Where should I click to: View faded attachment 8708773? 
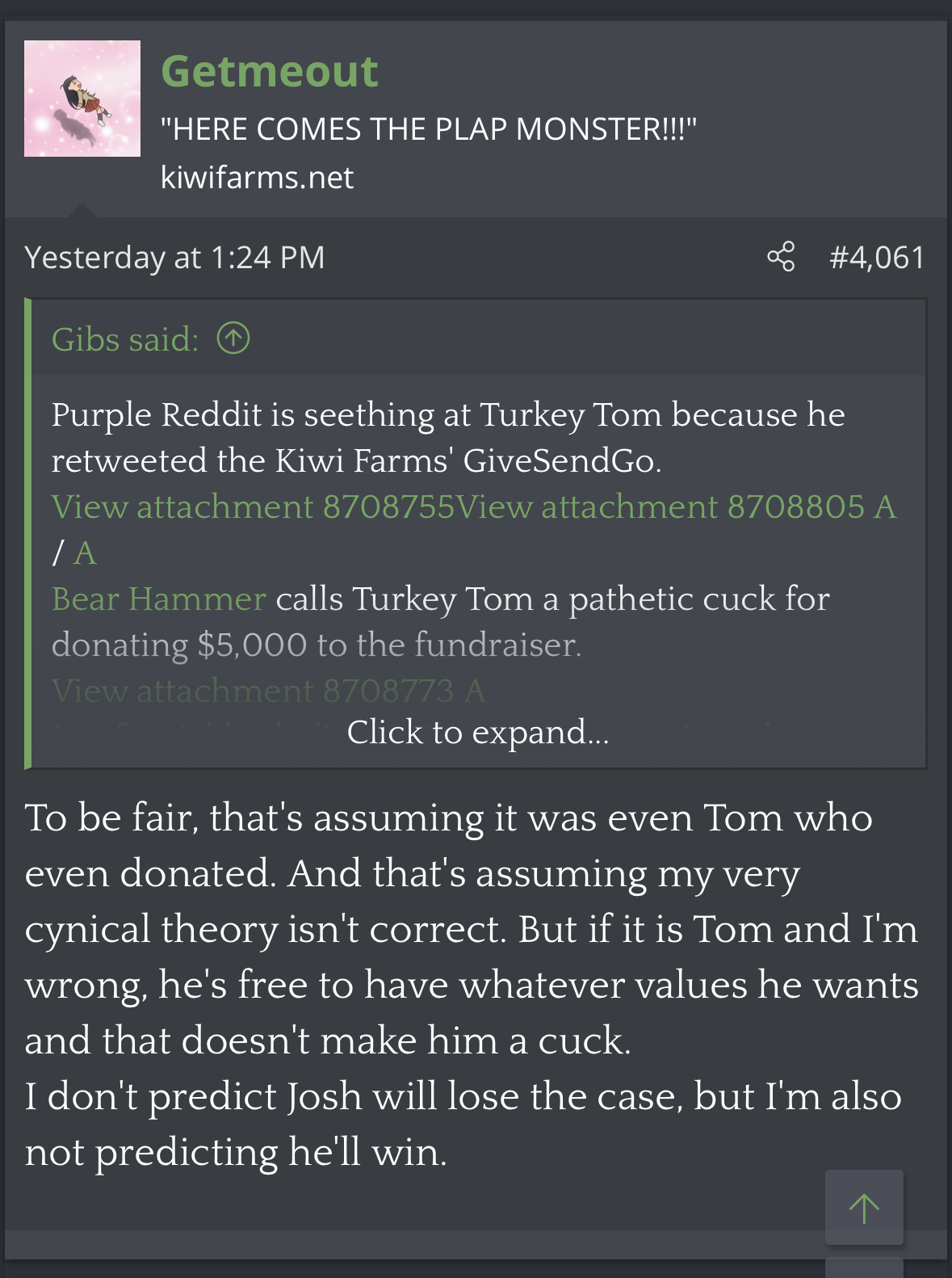click(258, 691)
